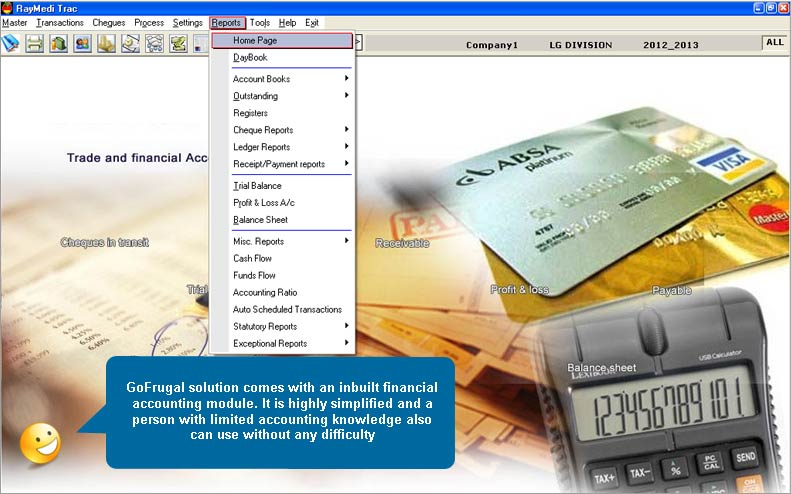This screenshot has width=791, height=494.
Task: Click the blue books toolbar icon
Action: (x=10, y=43)
